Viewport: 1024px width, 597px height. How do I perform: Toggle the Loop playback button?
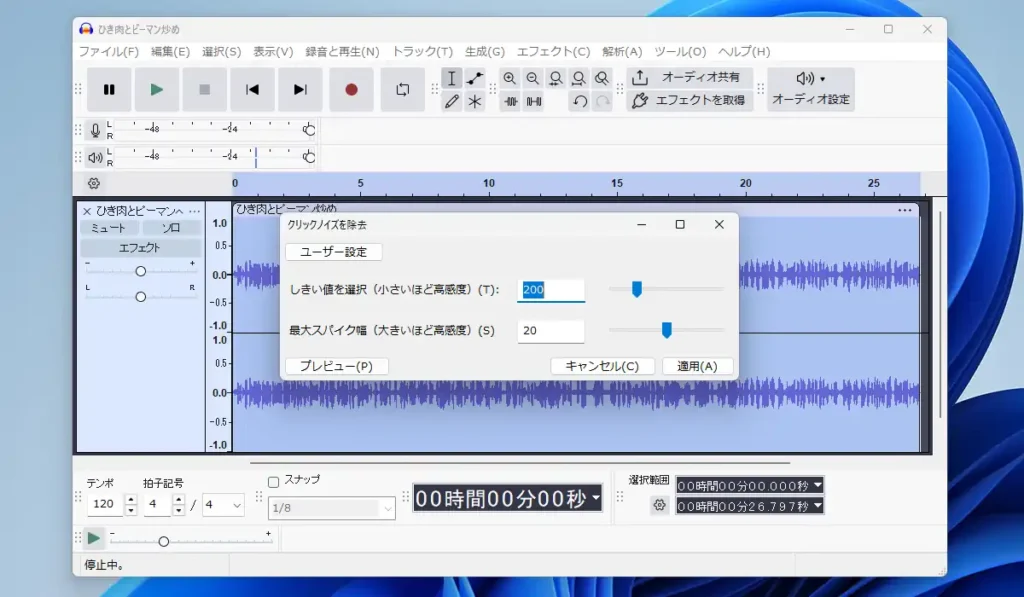402,90
